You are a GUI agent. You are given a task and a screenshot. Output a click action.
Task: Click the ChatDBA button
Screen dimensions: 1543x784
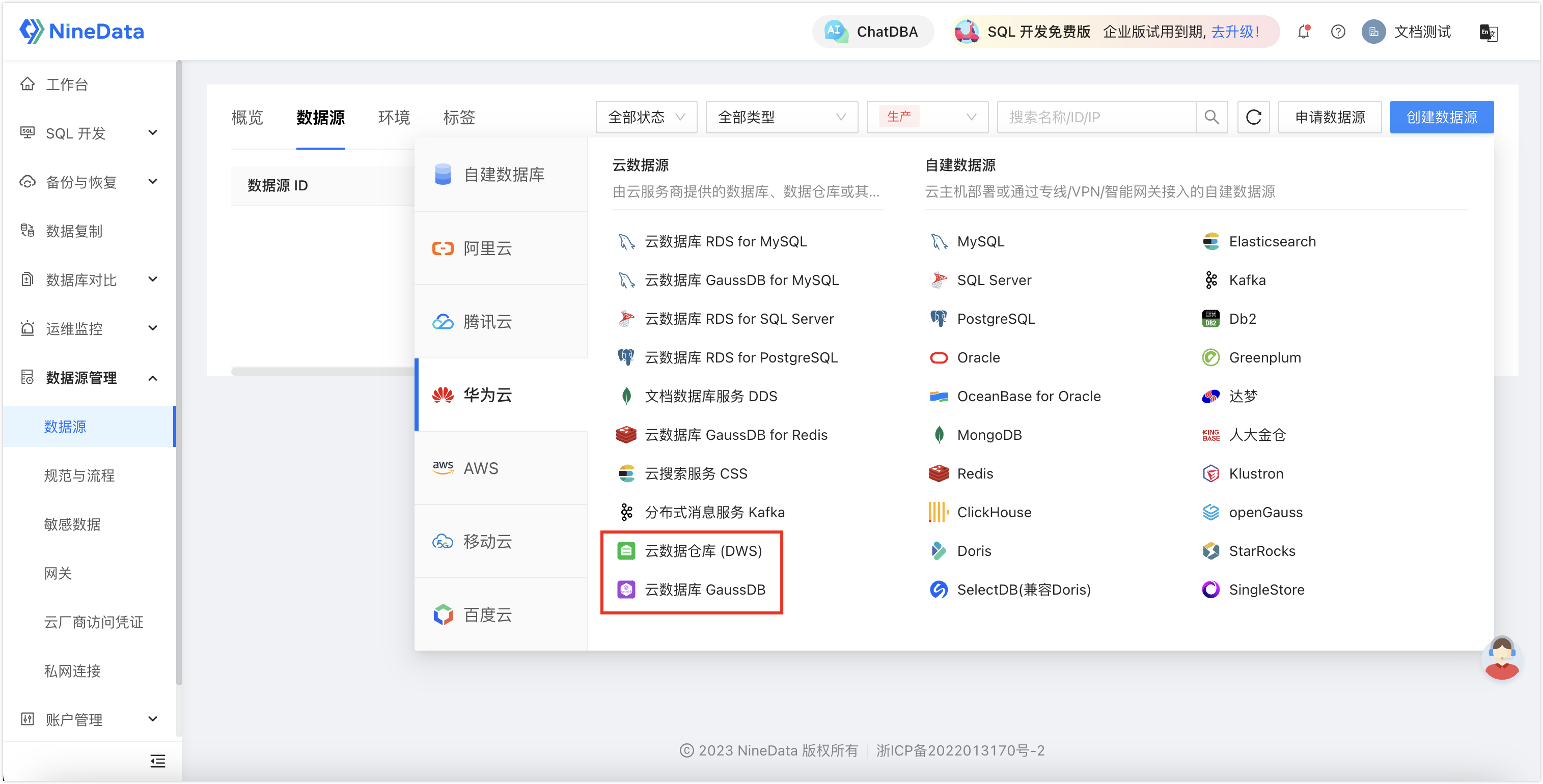click(873, 32)
